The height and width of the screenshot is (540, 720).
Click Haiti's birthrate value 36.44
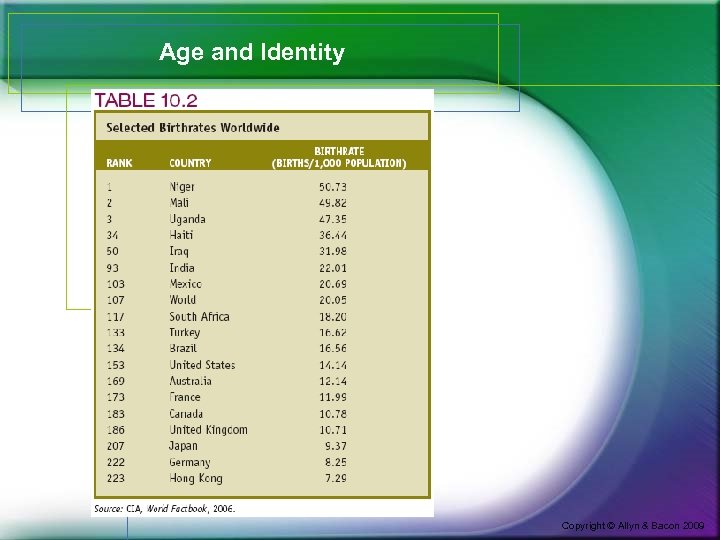point(333,235)
